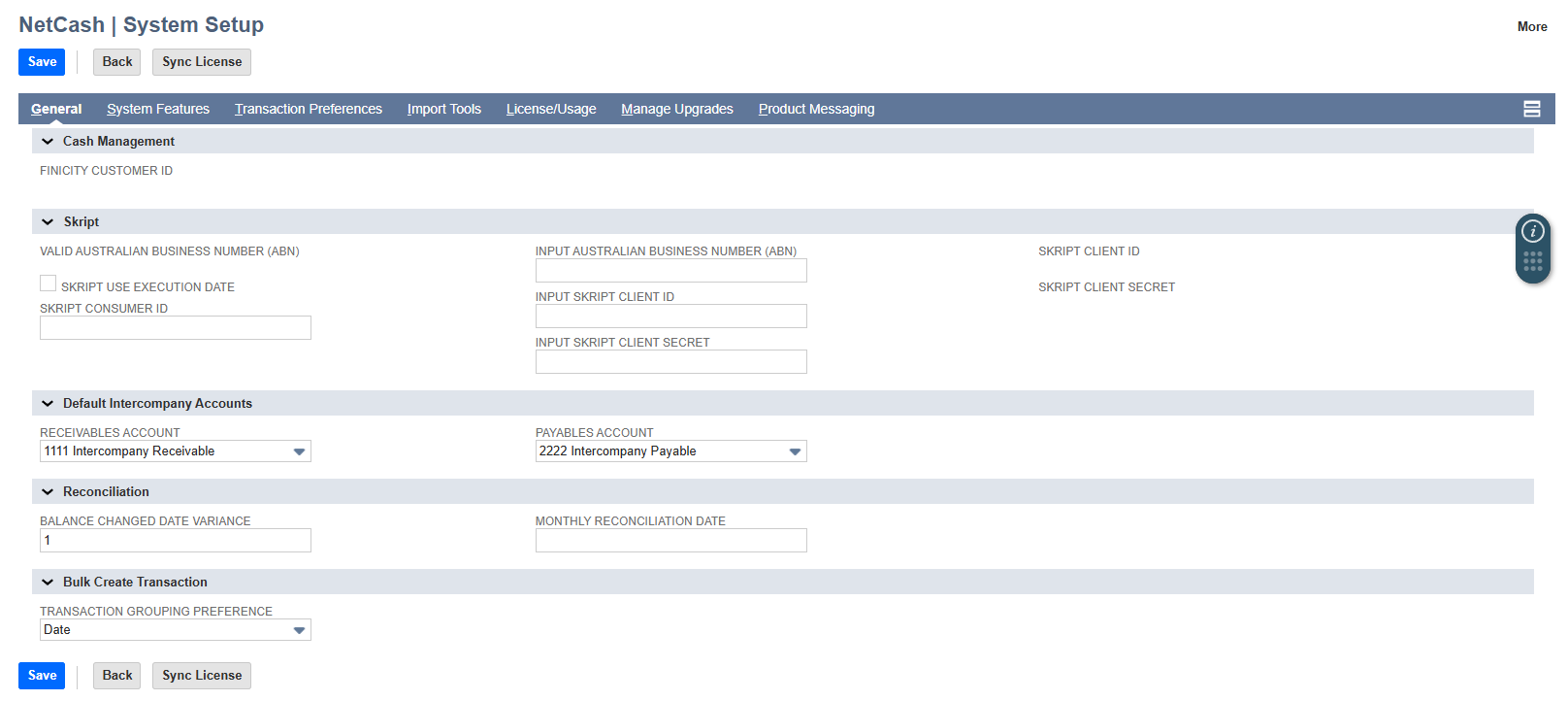The height and width of the screenshot is (701, 1568).
Task: Enable Skript Use Execution Date checkbox
Action: point(48,284)
